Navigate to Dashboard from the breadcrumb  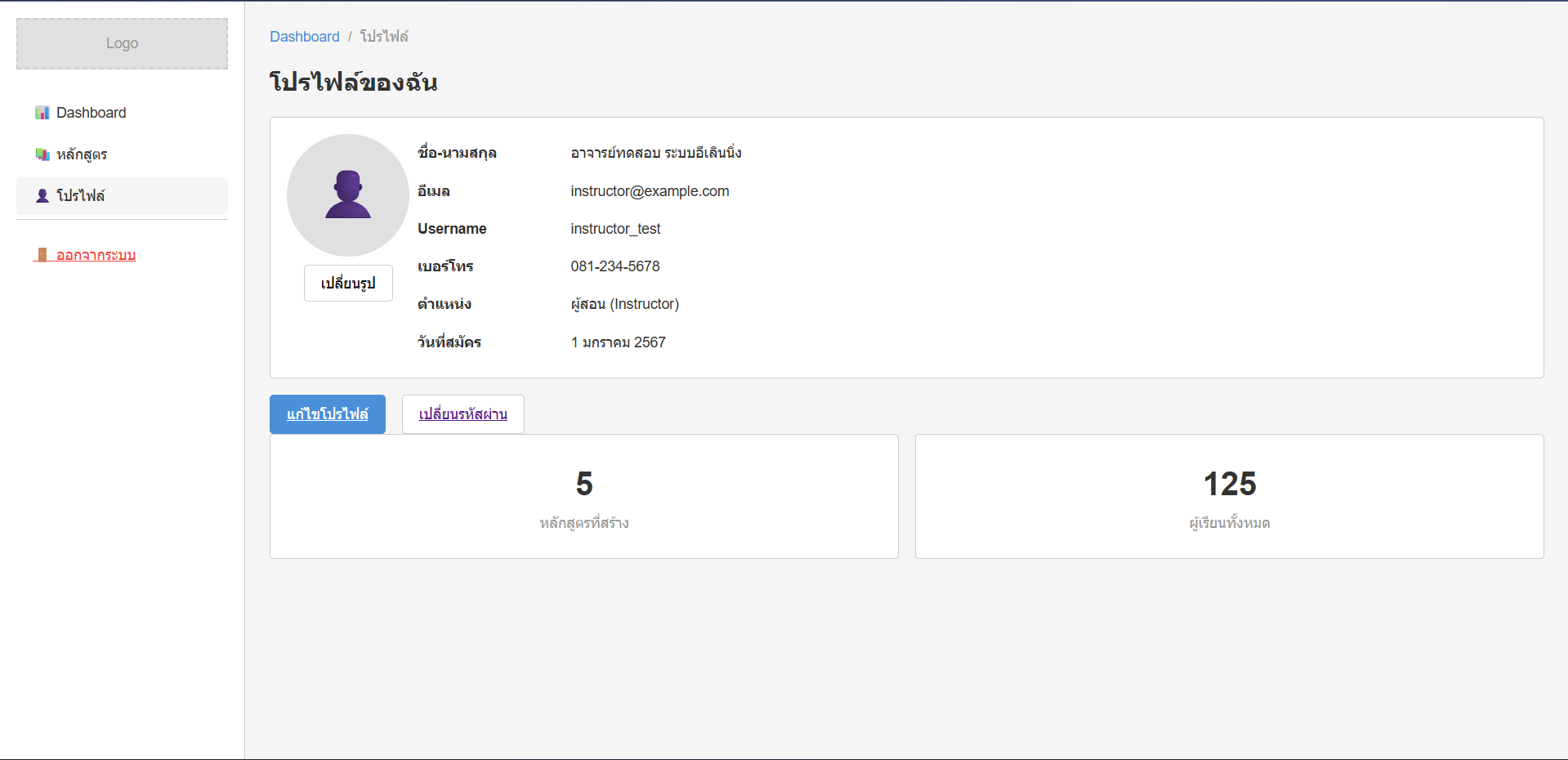[x=304, y=37]
